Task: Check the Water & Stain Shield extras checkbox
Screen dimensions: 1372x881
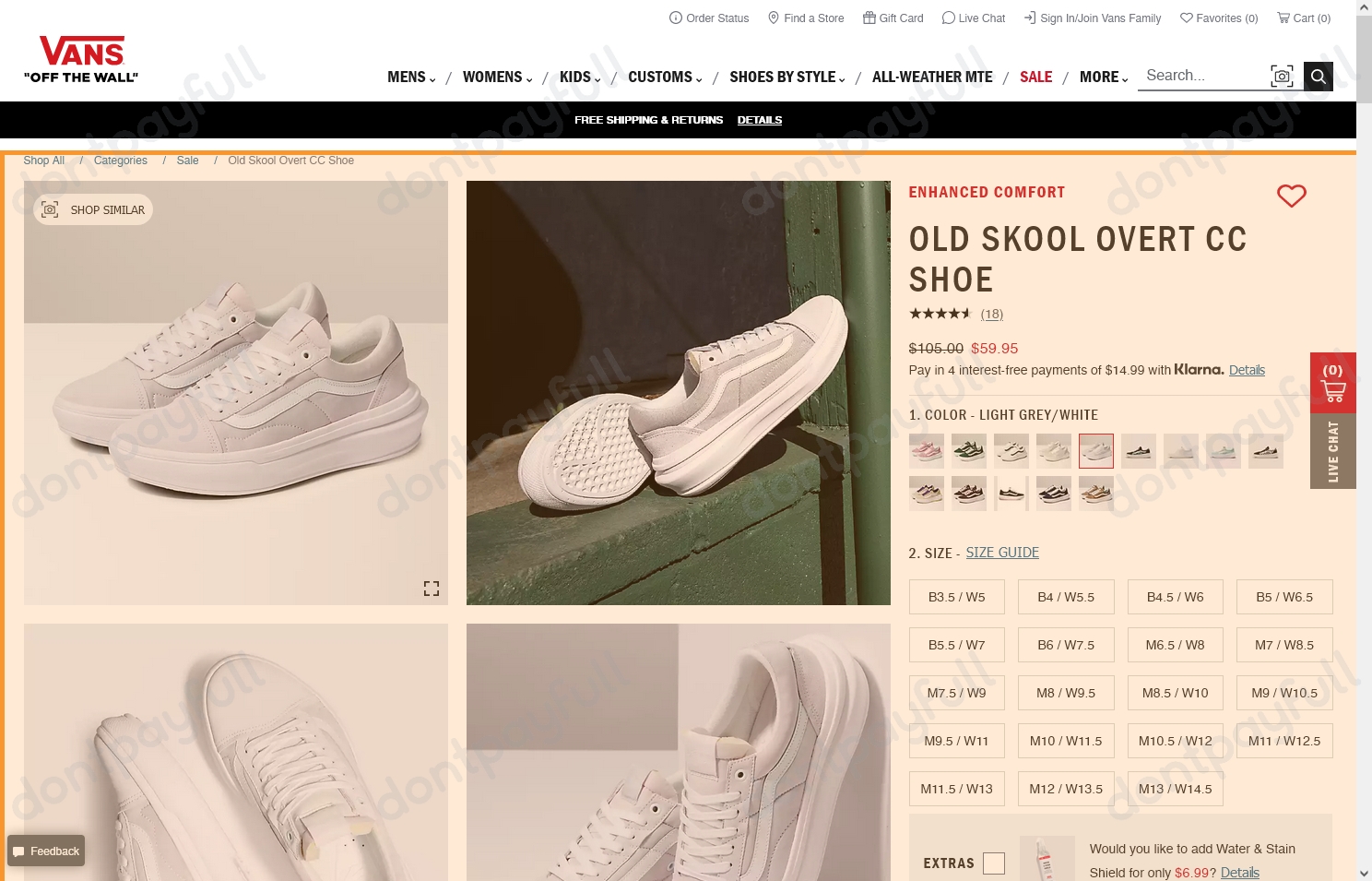Action: pyautogui.click(x=993, y=863)
